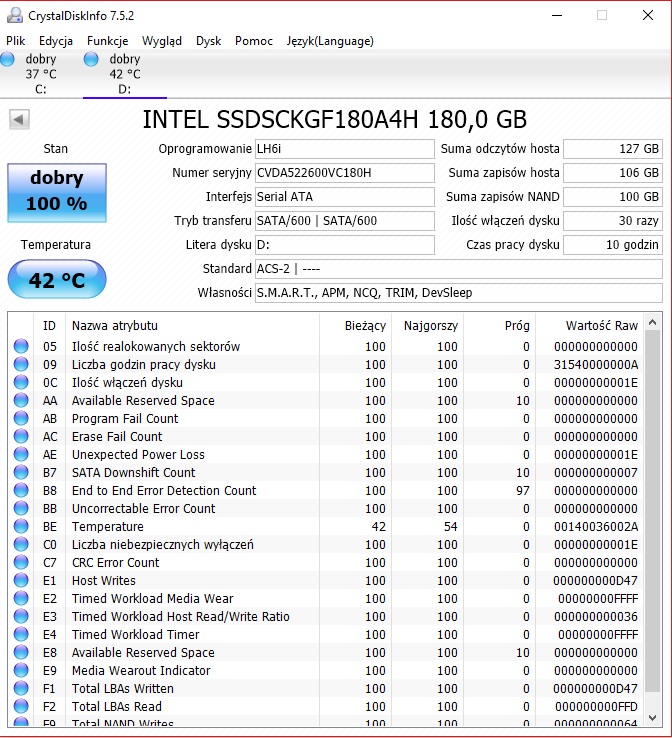The height and width of the screenshot is (738, 672).
Task: Select the Liczba niebezpiecznych wyłączeń row
Action: coord(326,545)
